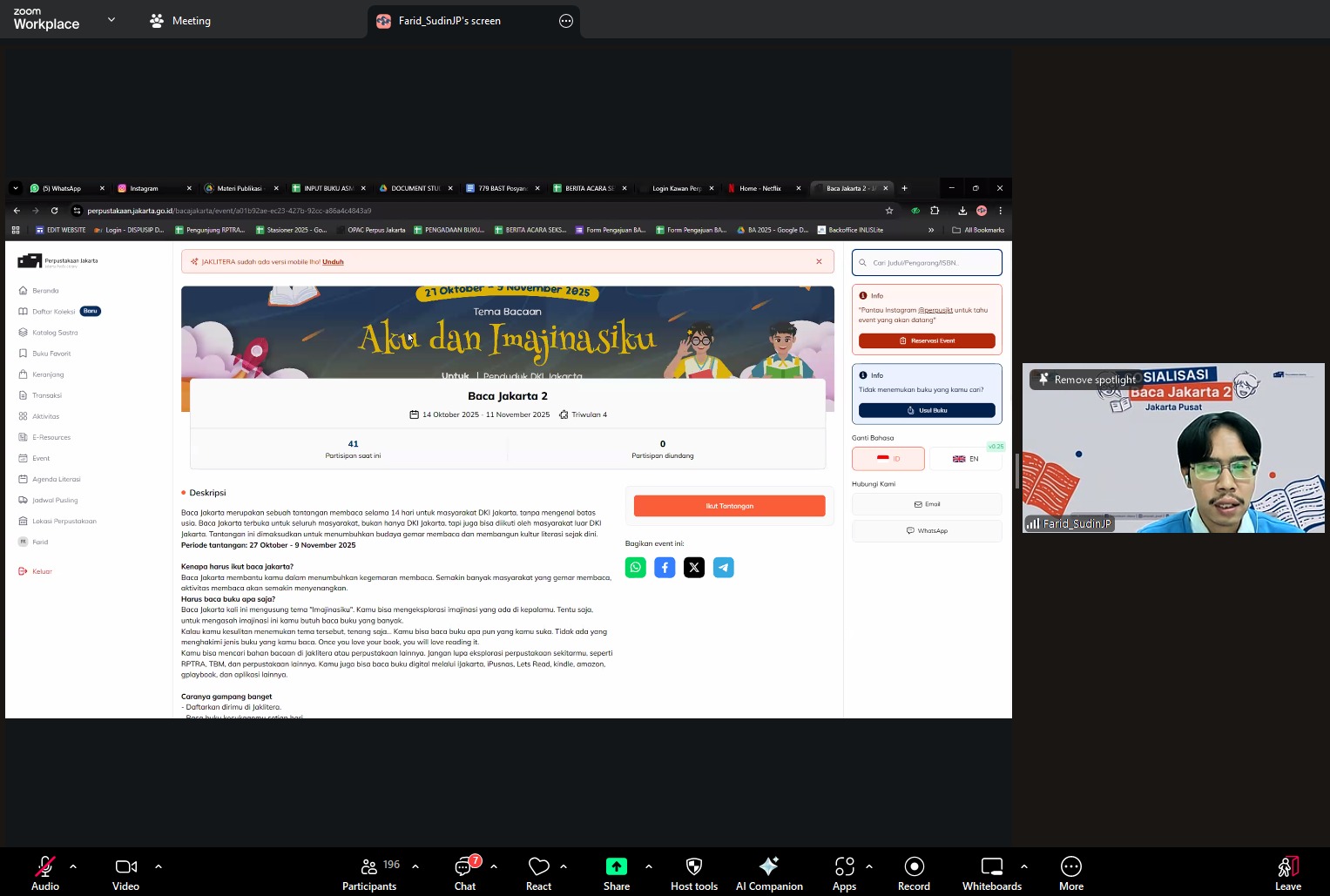Start recording the meeting
This screenshot has height=896, width=1330.
(914, 873)
